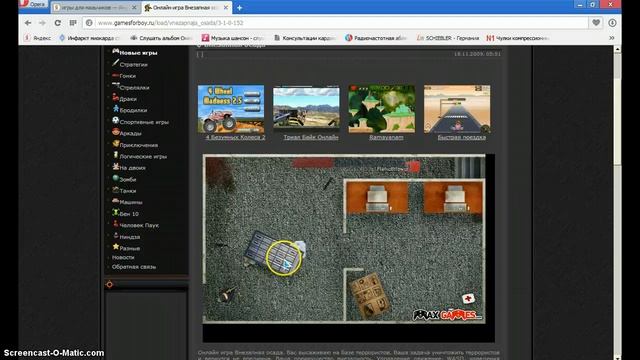Go back using the browser back arrow
This screenshot has height=360, width=640.
pos(28,23)
